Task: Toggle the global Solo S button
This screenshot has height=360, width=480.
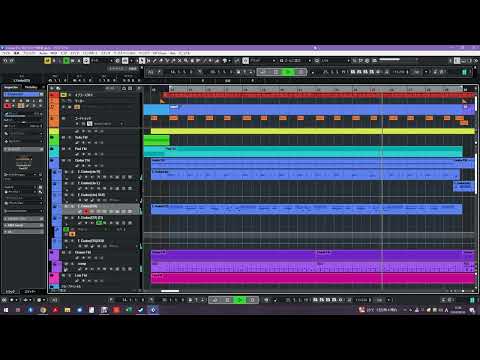Action: click(54, 61)
